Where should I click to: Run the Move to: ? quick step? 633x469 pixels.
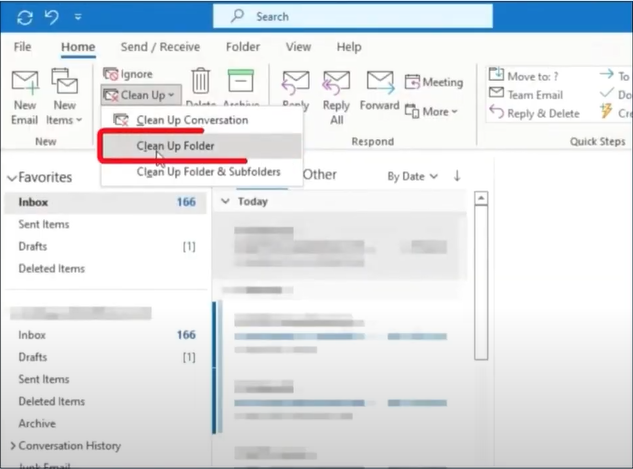(524, 75)
